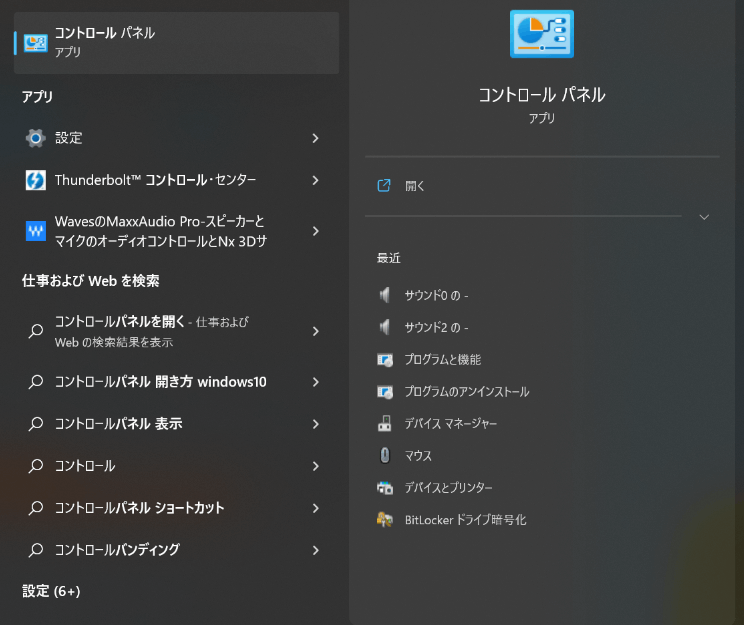Screen dimensions: 744x625
Task: Click search icon beside ショートカット suggestion
Action: (36, 508)
